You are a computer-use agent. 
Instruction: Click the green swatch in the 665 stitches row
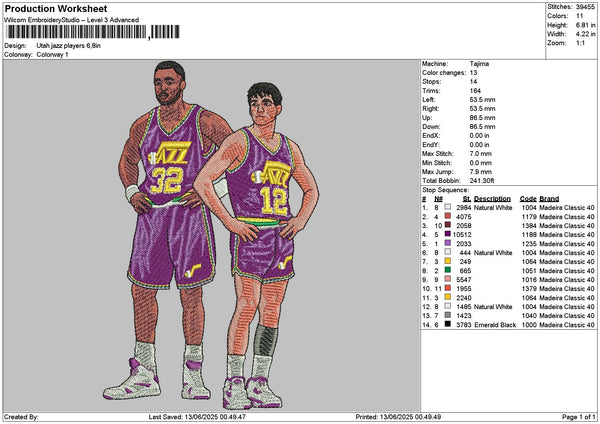pyautogui.click(x=448, y=270)
